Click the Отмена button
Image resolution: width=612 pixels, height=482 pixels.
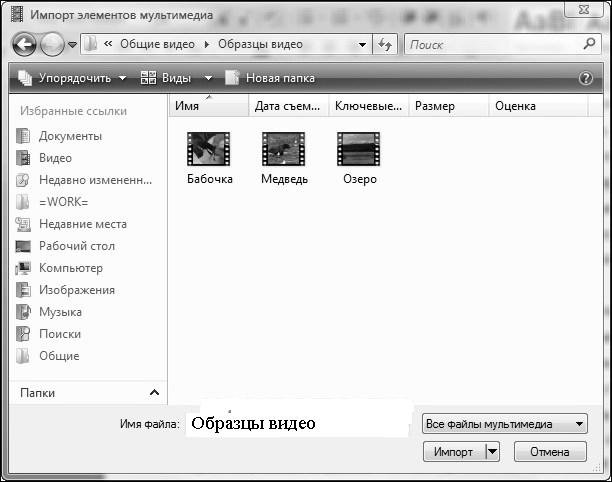(549, 452)
